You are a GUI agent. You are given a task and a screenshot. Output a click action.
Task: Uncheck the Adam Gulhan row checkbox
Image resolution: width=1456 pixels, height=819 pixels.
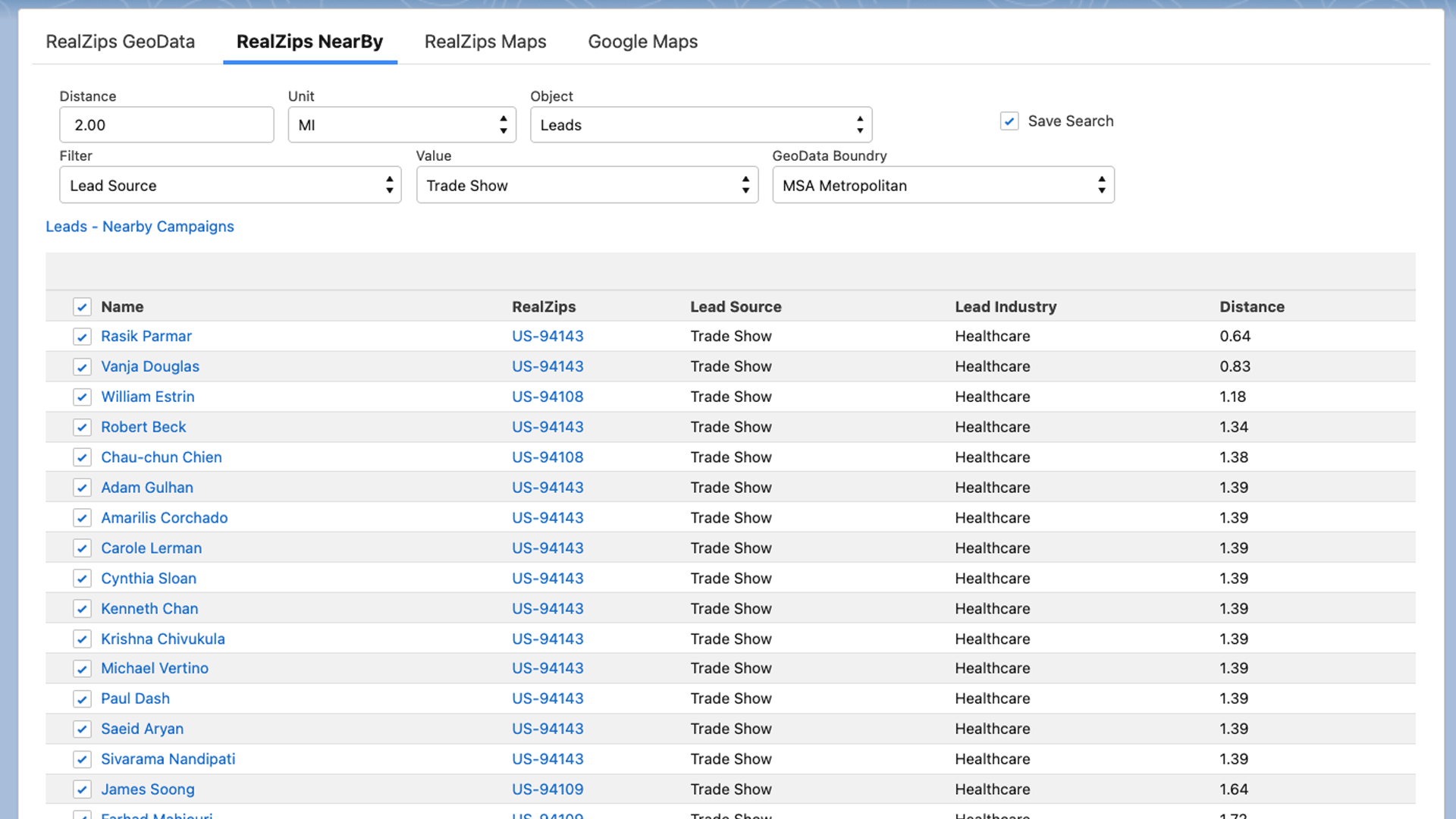click(x=82, y=488)
